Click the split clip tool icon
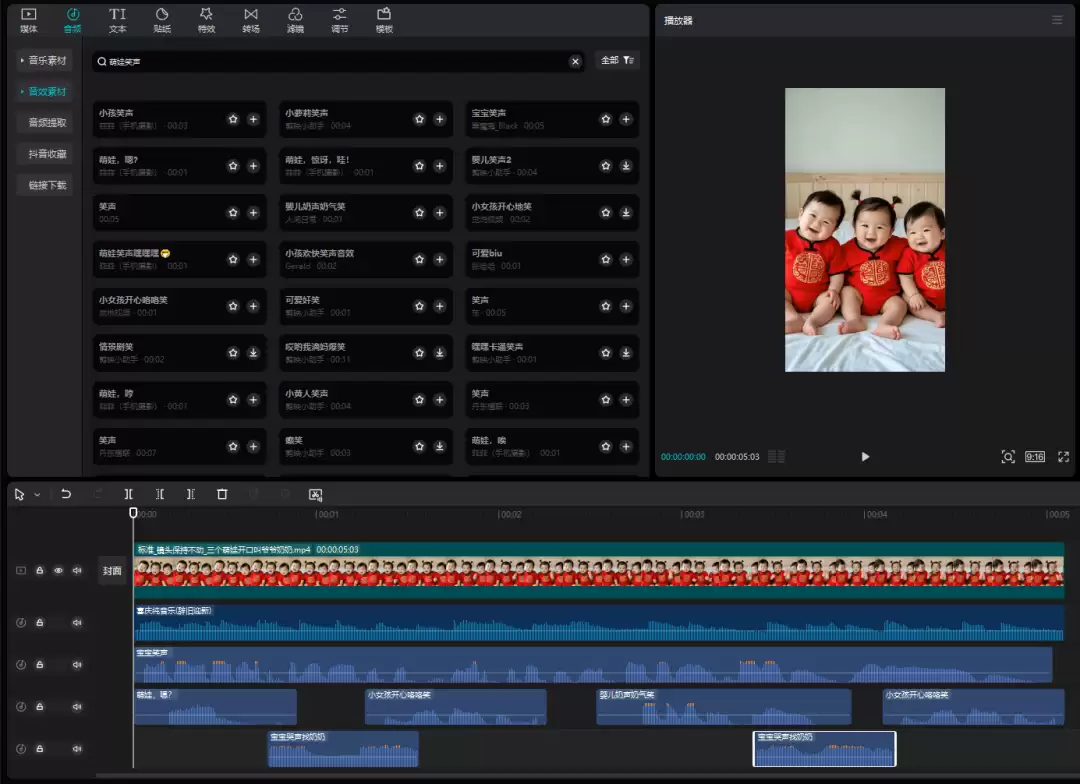The image size is (1080, 784). point(129,494)
